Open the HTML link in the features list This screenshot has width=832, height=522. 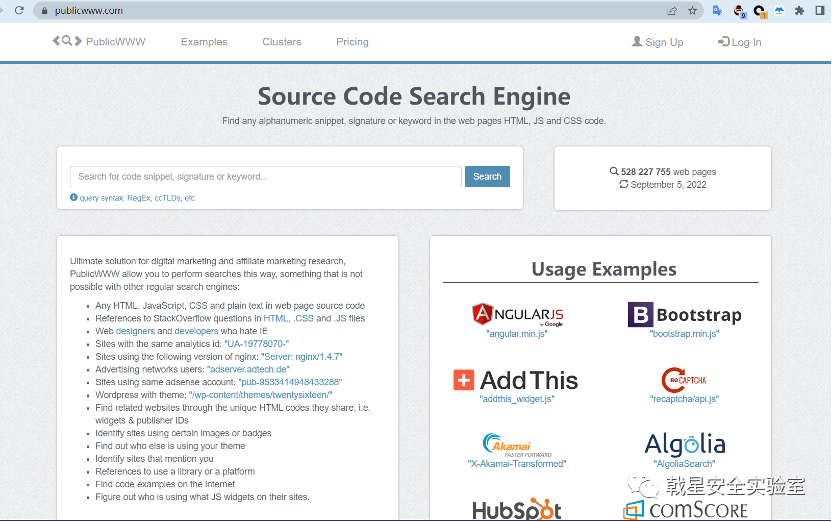[275, 318]
